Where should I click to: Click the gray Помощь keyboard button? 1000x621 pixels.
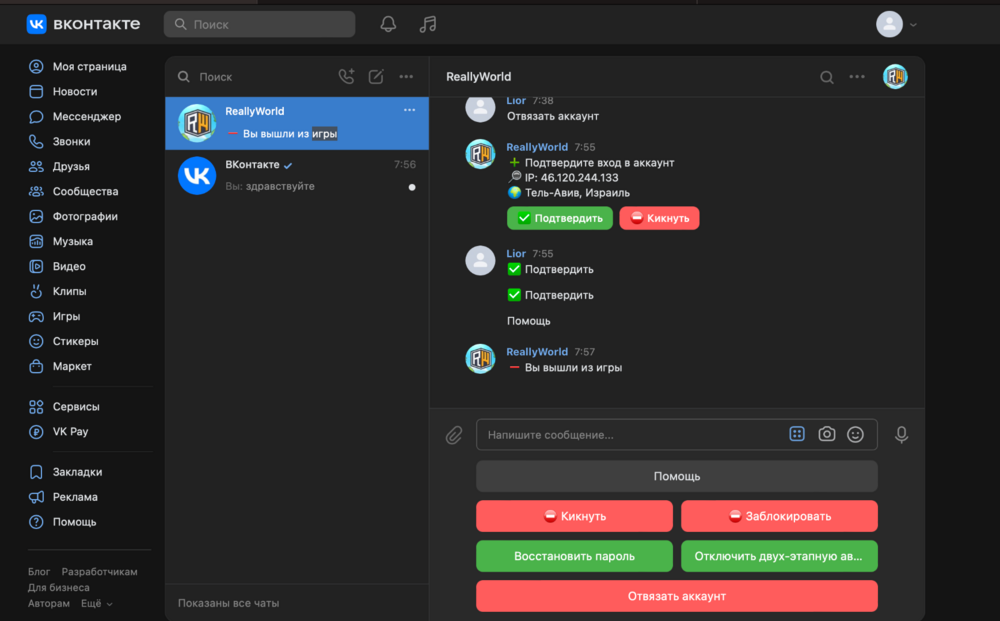[677, 476]
